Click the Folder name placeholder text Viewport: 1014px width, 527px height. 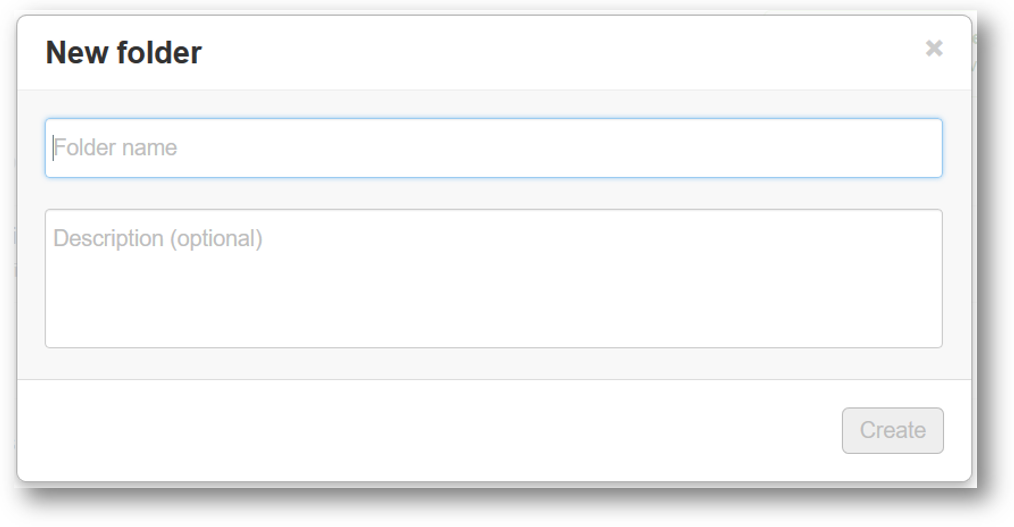pyautogui.click(x=115, y=148)
